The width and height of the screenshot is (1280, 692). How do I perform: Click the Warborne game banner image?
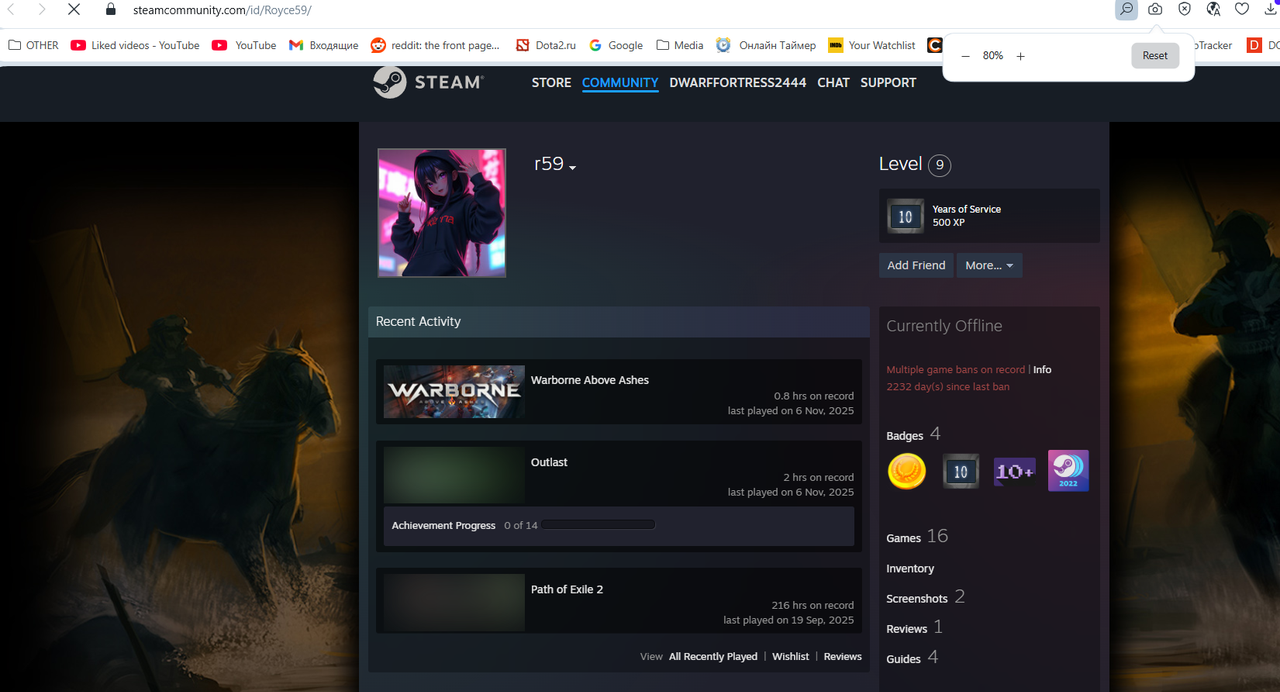click(x=454, y=391)
